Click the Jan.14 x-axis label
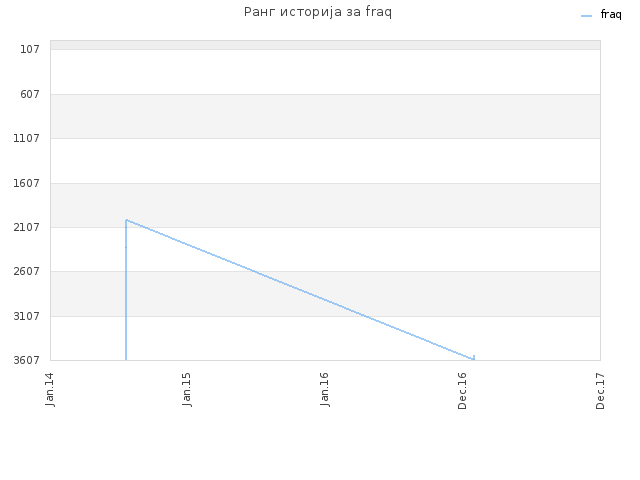 point(50,389)
